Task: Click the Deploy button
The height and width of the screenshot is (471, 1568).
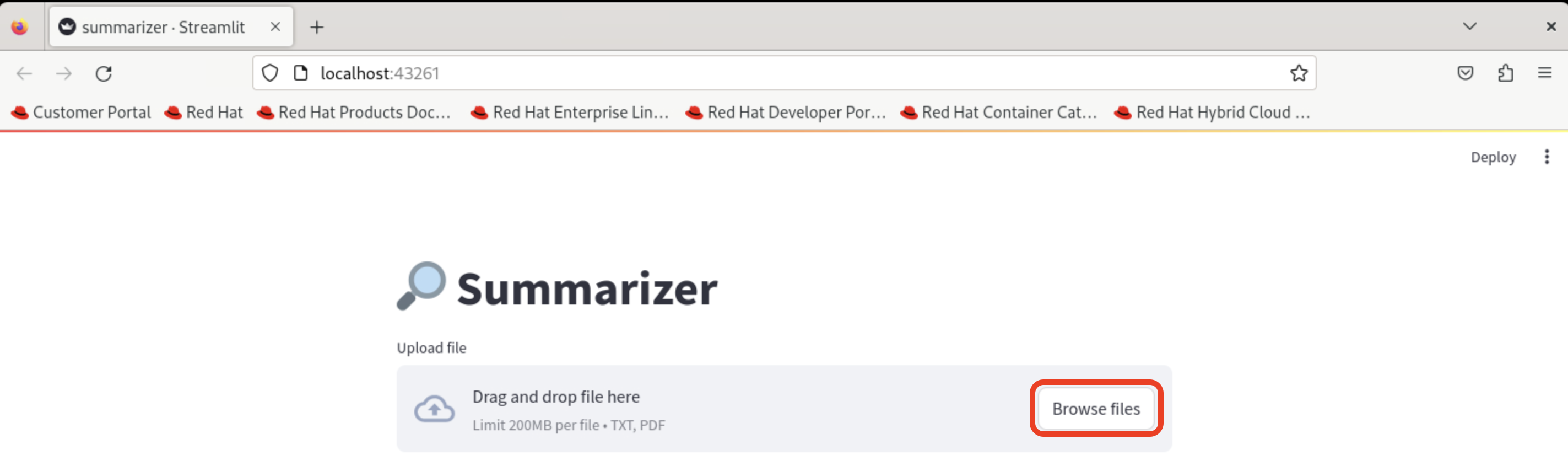Action: click(1493, 157)
